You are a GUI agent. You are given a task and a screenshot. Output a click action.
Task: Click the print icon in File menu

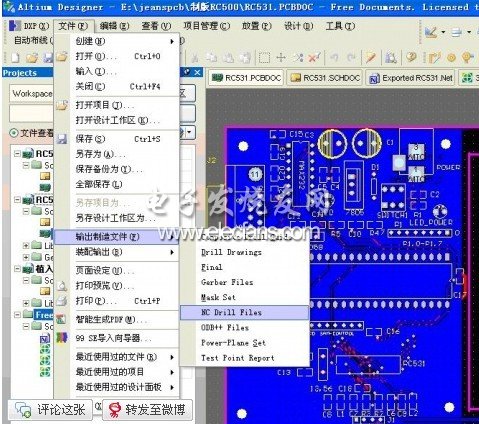coord(62,301)
